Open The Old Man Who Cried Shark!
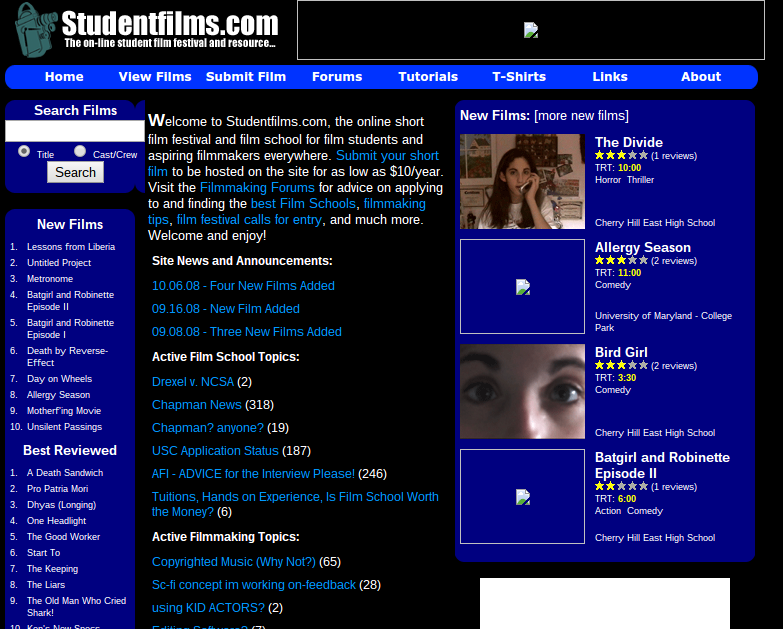The height and width of the screenshot is (629, 783). [x=76, y=606]
